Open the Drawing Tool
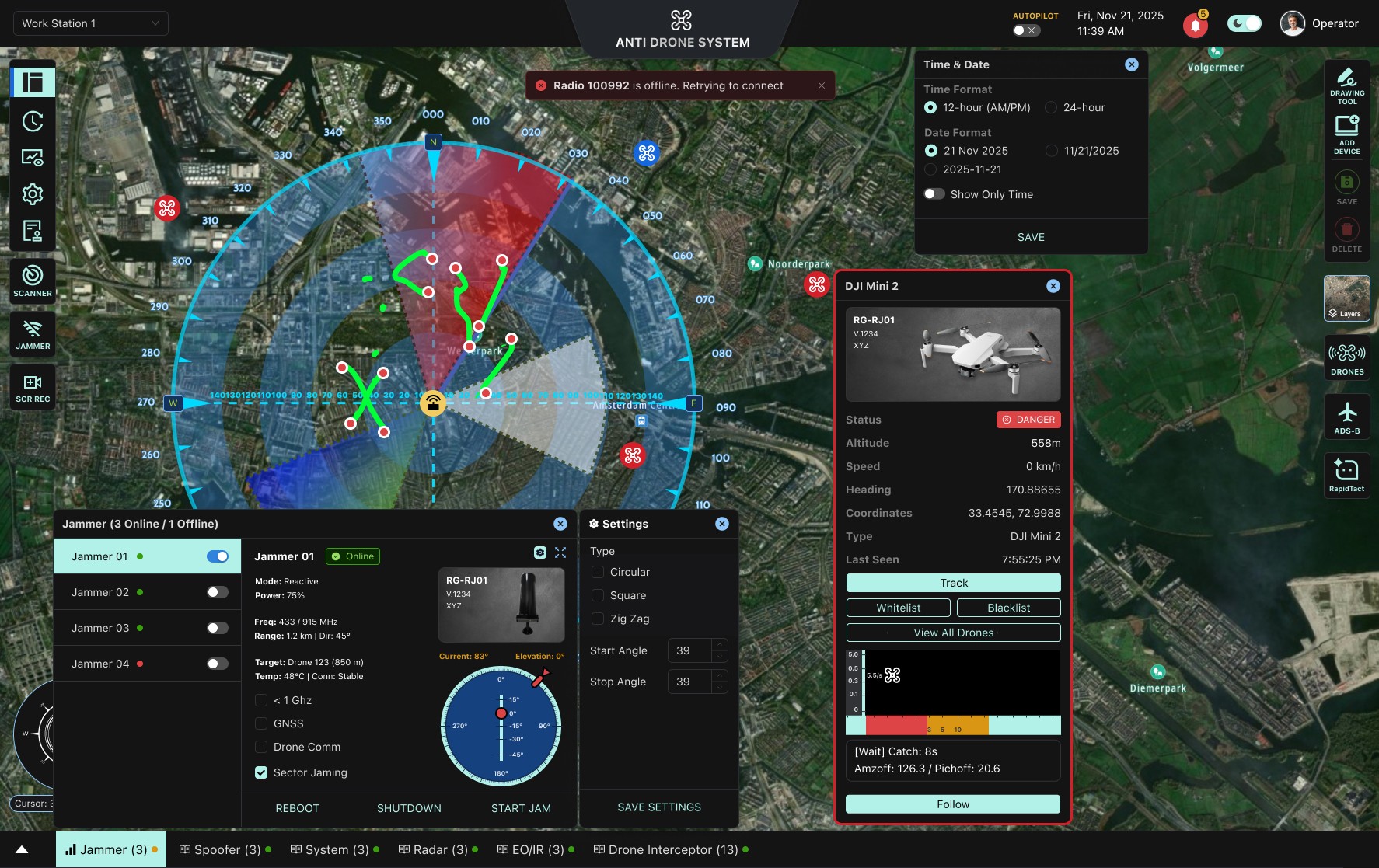Image resolution: width=1379 pixels, height=868 pixels. 1347,86
